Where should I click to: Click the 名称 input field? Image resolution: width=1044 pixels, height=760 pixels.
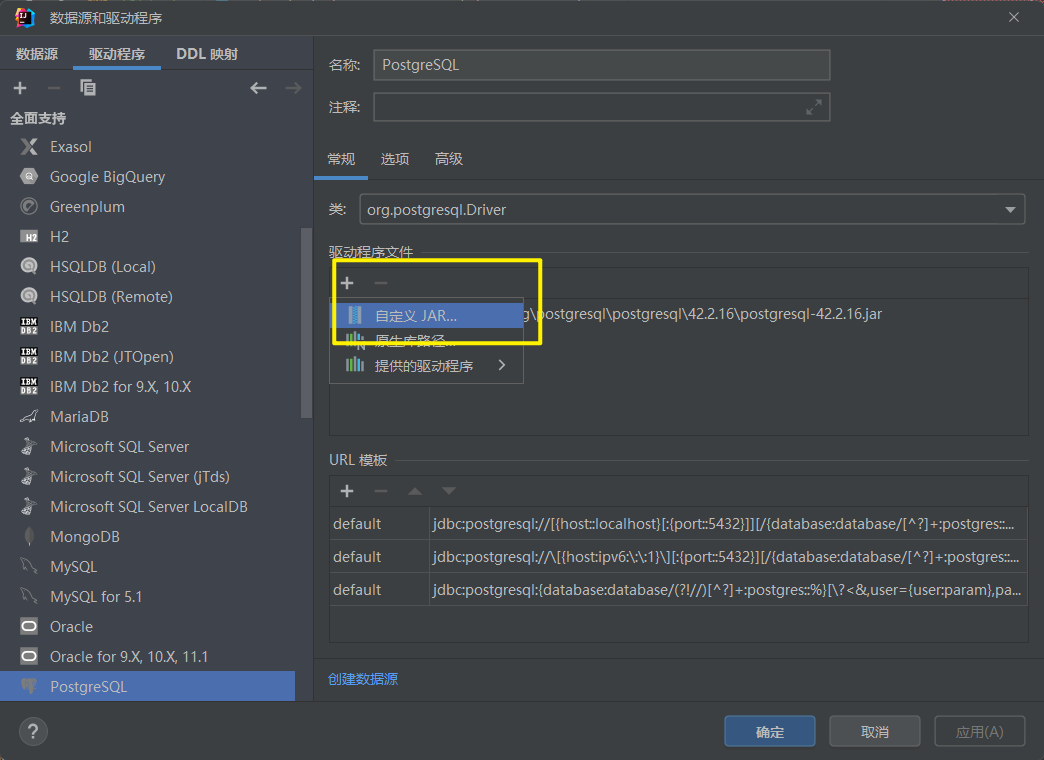[601, 65]
